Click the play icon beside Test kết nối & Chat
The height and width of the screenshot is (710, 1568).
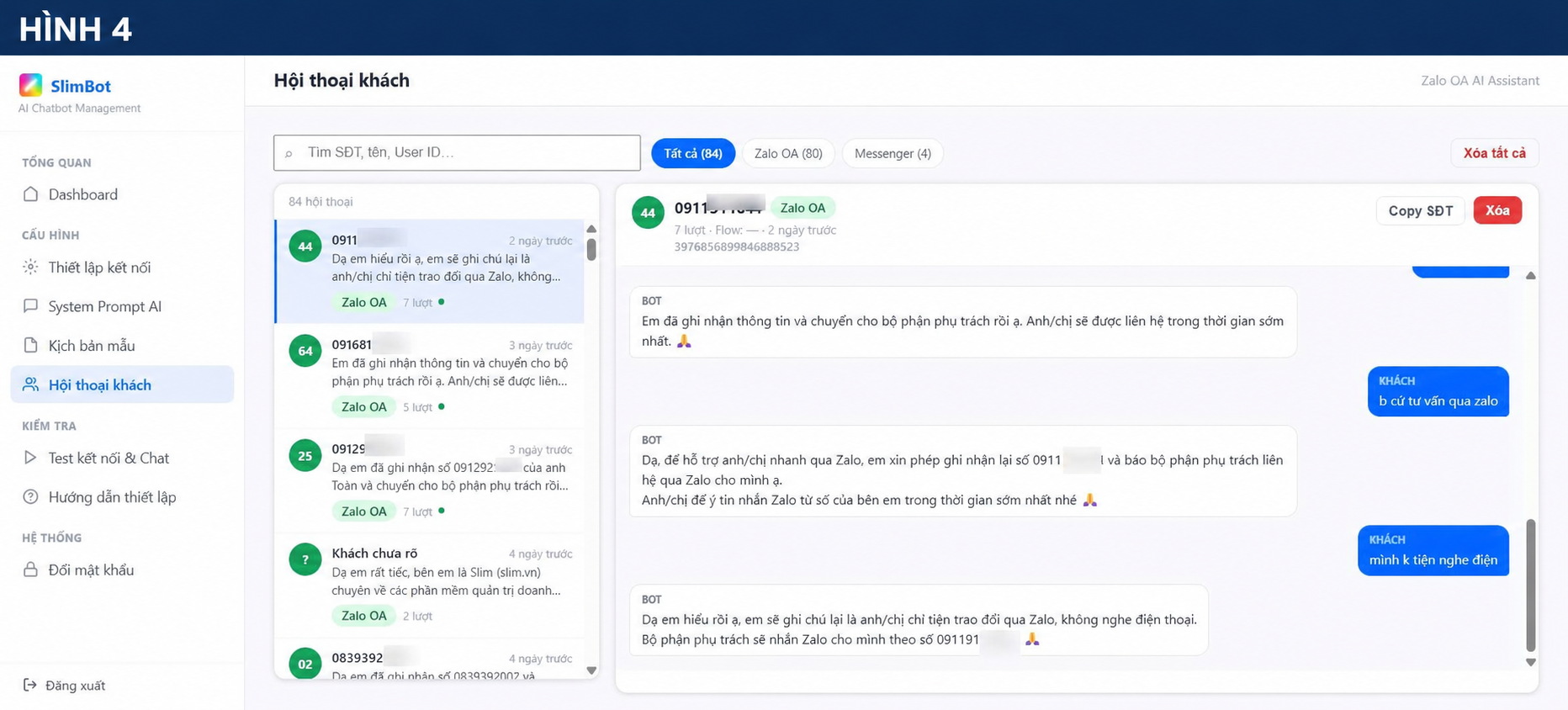[30, 458]
